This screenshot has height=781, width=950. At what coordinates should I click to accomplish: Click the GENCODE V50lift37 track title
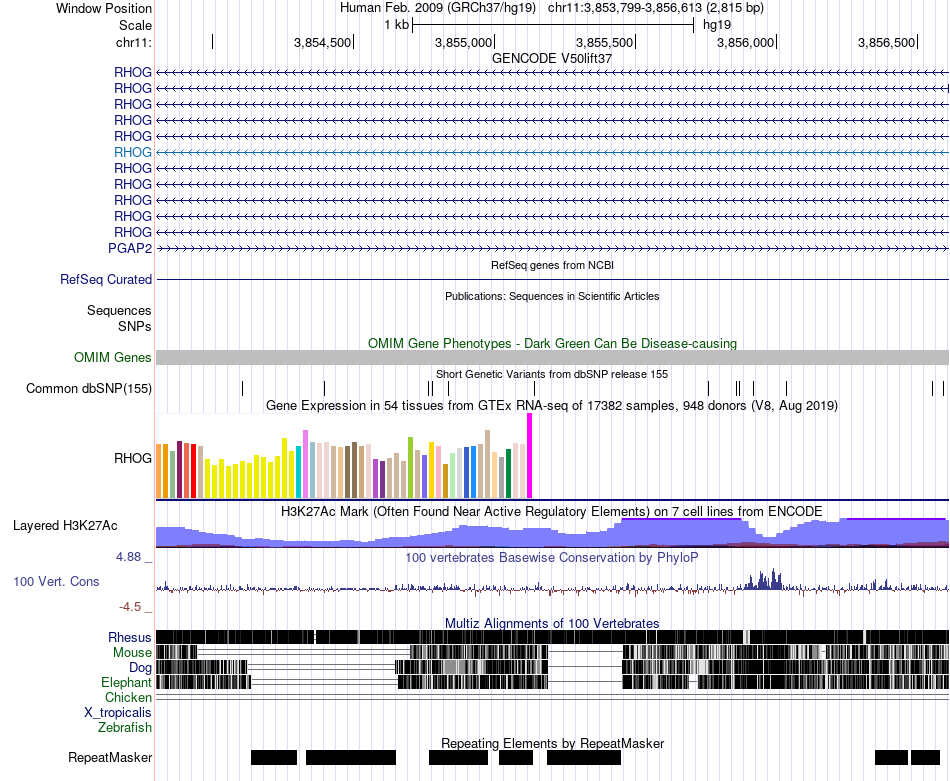pos(551,58)
